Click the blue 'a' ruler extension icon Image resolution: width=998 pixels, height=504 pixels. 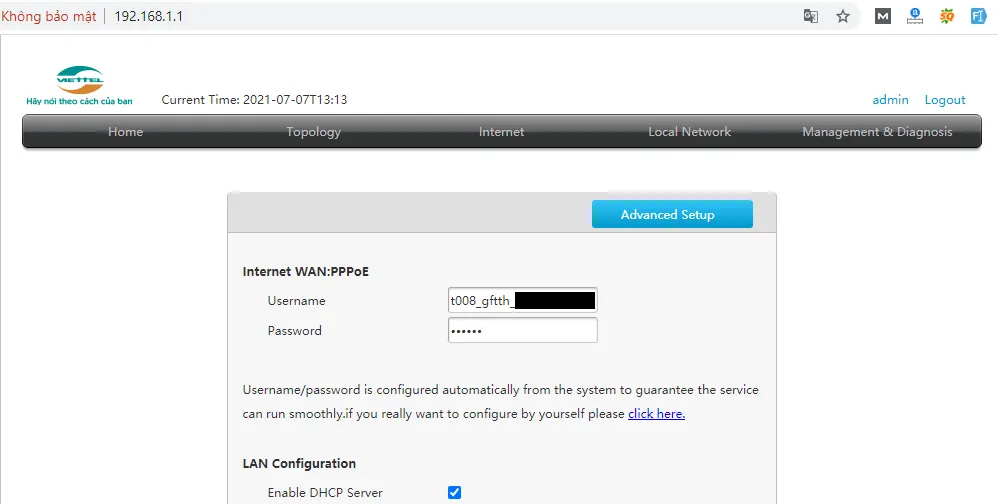(x=914, y=16)
